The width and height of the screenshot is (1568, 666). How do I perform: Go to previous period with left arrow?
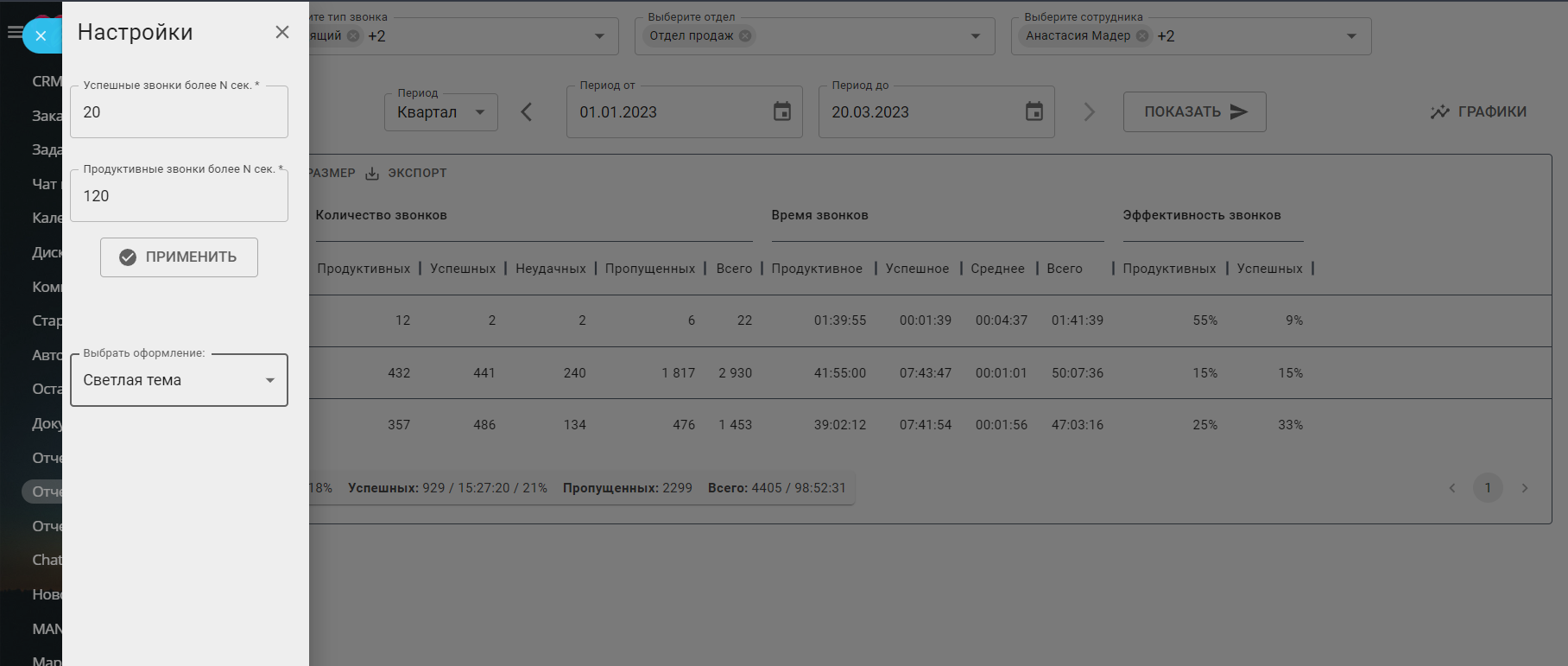[527, 112]
